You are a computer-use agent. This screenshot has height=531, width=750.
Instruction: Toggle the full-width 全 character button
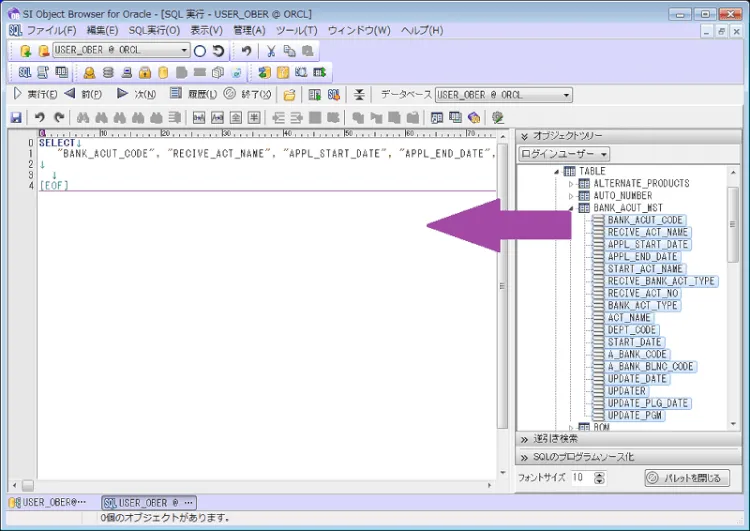[x=236, y=118]
